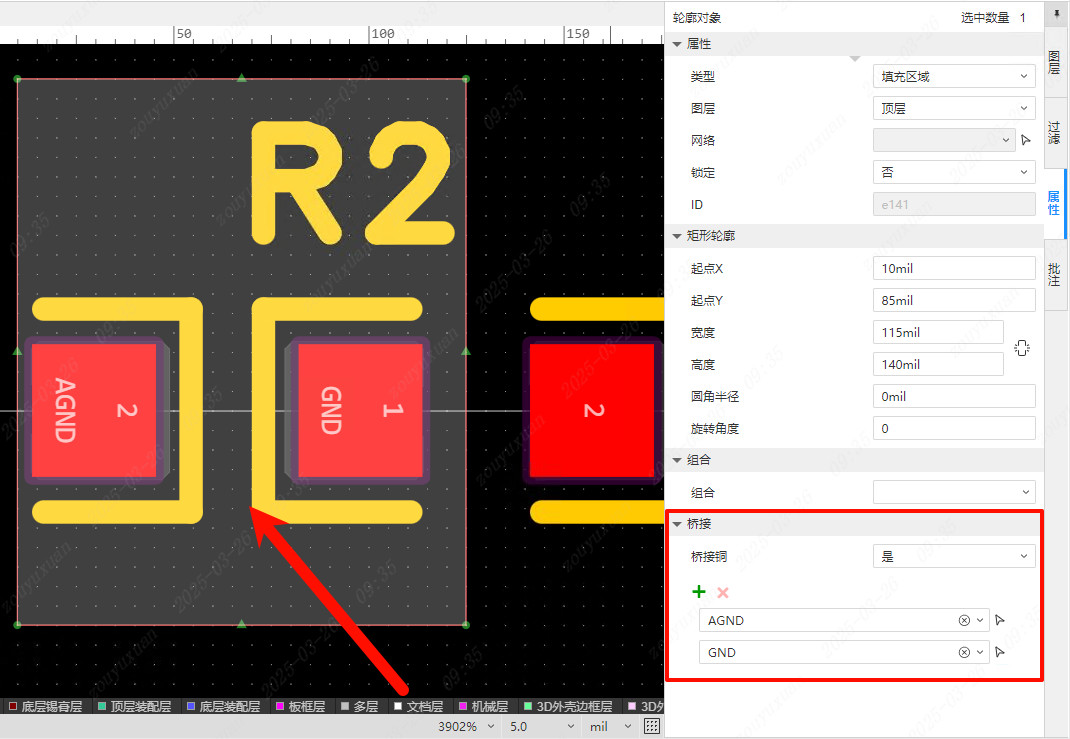Add a new bridge net with the green plus icon
The image size is (1070, 739).
698,591
